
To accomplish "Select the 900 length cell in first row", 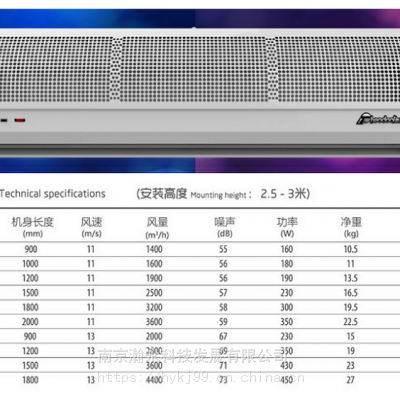I will [x=31, y=249].
